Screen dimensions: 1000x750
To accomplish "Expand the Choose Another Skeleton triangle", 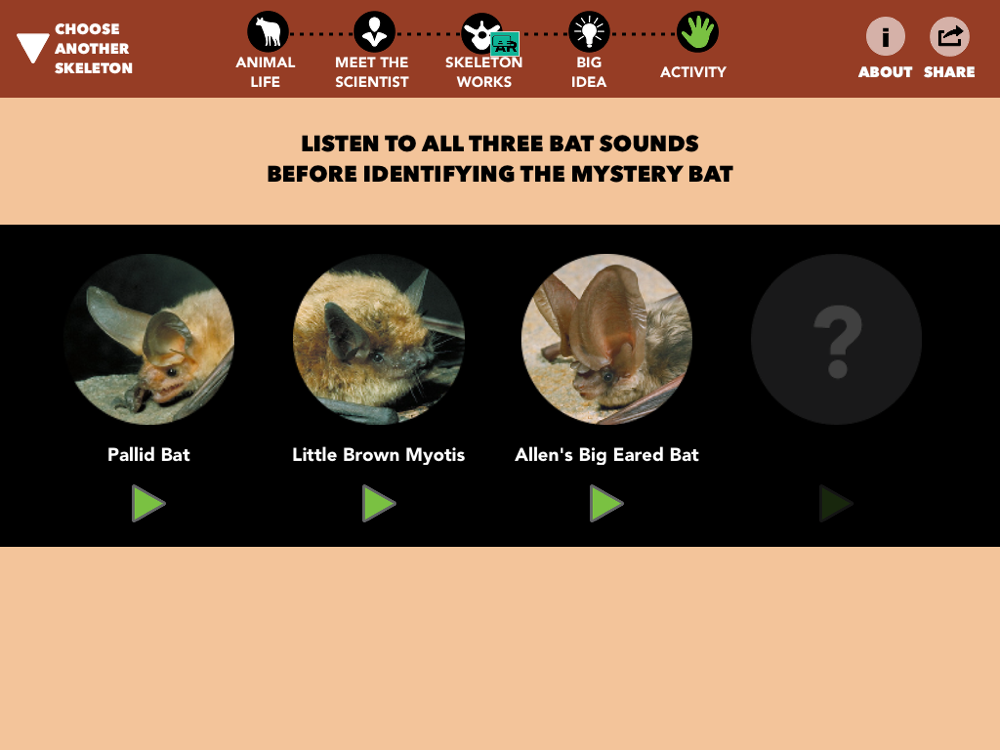I will click(33, 48).
